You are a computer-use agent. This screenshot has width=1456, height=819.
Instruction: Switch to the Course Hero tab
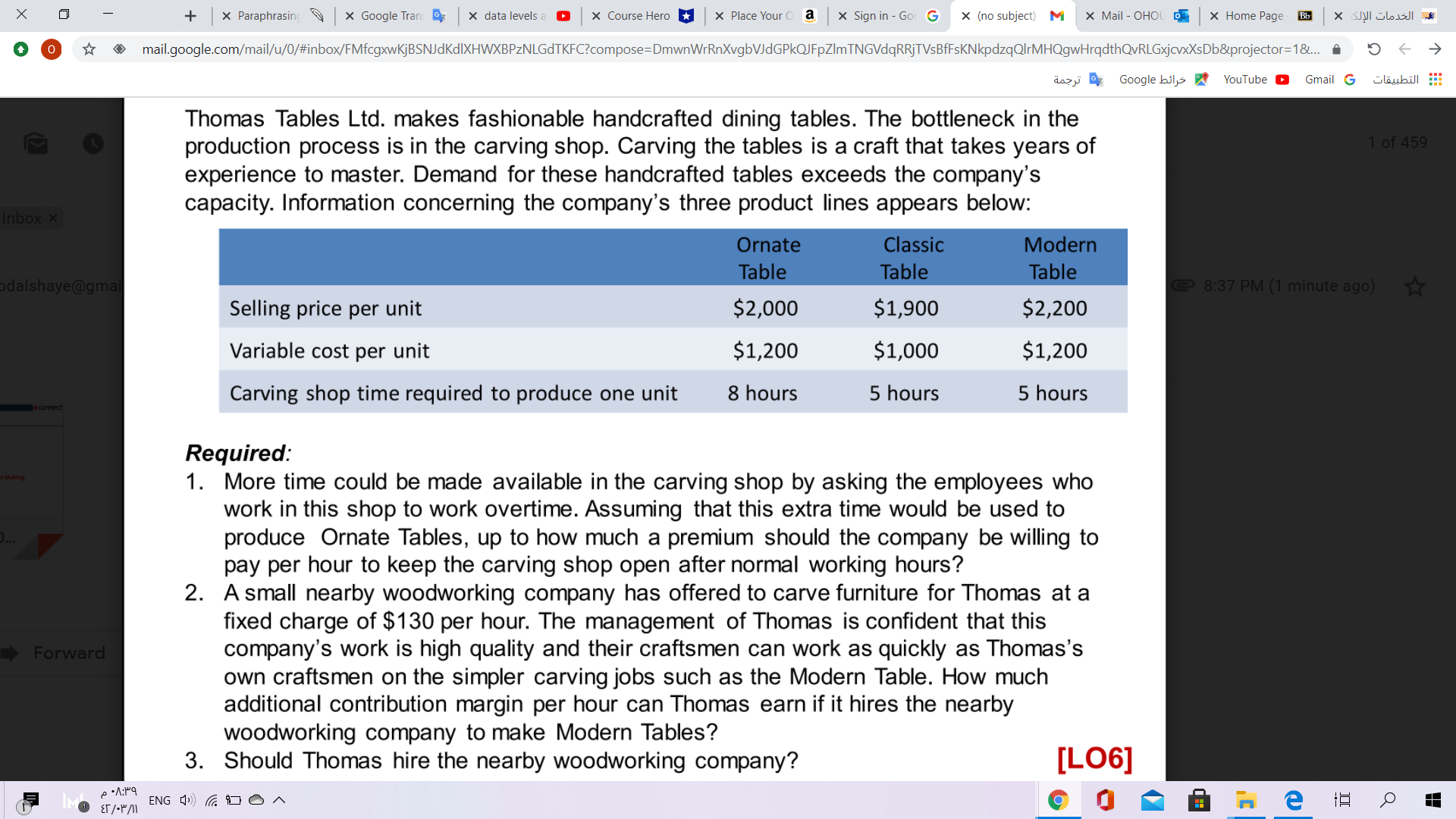point(639,15)
